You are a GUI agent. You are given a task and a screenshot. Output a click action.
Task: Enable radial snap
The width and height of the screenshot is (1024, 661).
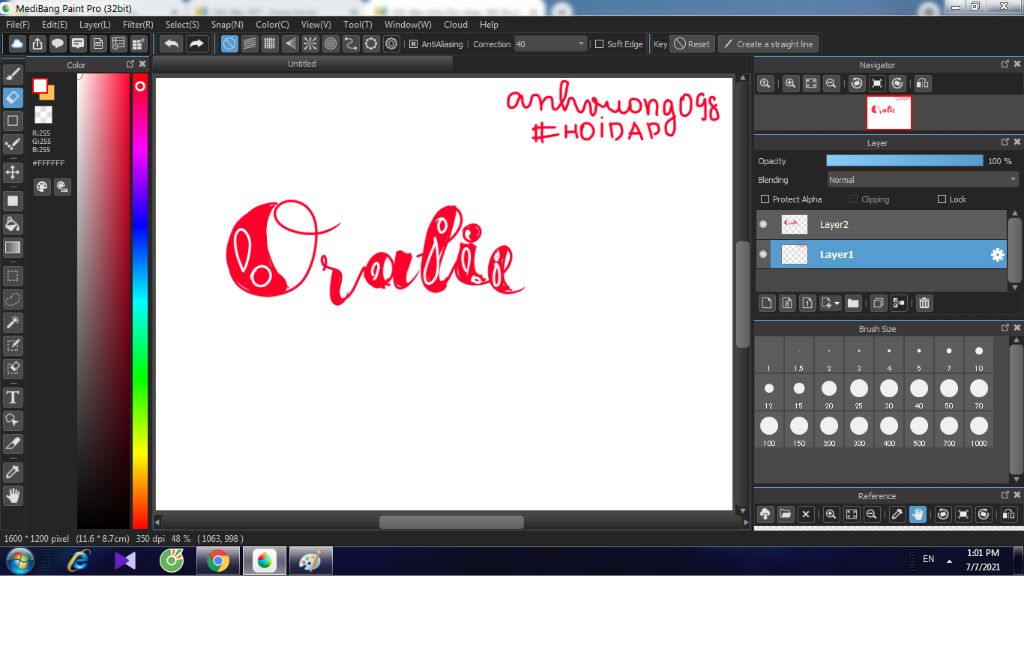click(x=310, y=44)
